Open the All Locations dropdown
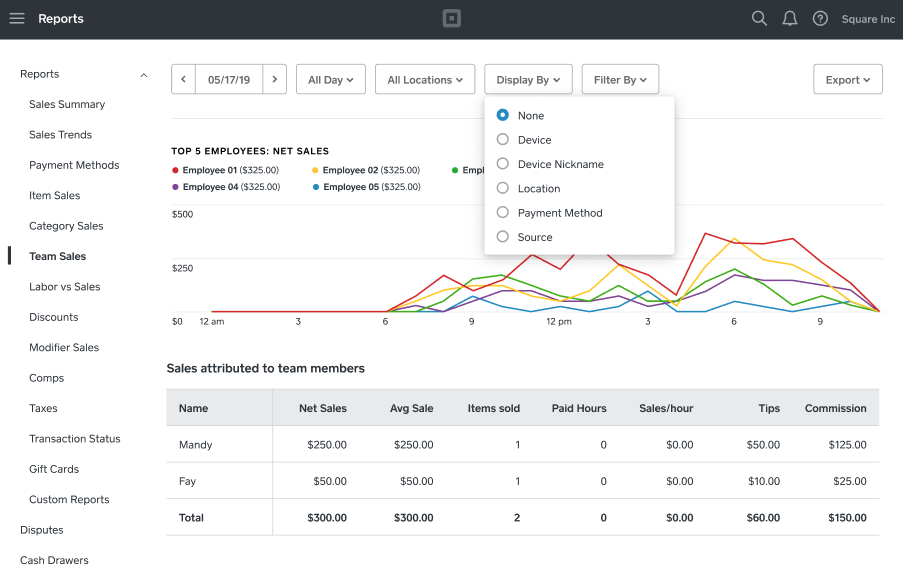Image resolution: width=903 pixels, height=583 pixels. pyautogui.click(x=425, y=79)
